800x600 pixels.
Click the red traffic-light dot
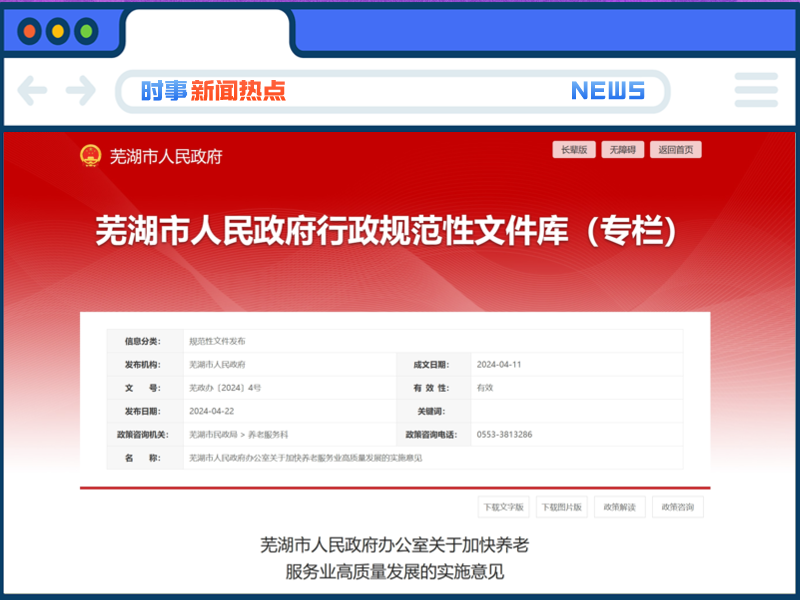(27, 29)
